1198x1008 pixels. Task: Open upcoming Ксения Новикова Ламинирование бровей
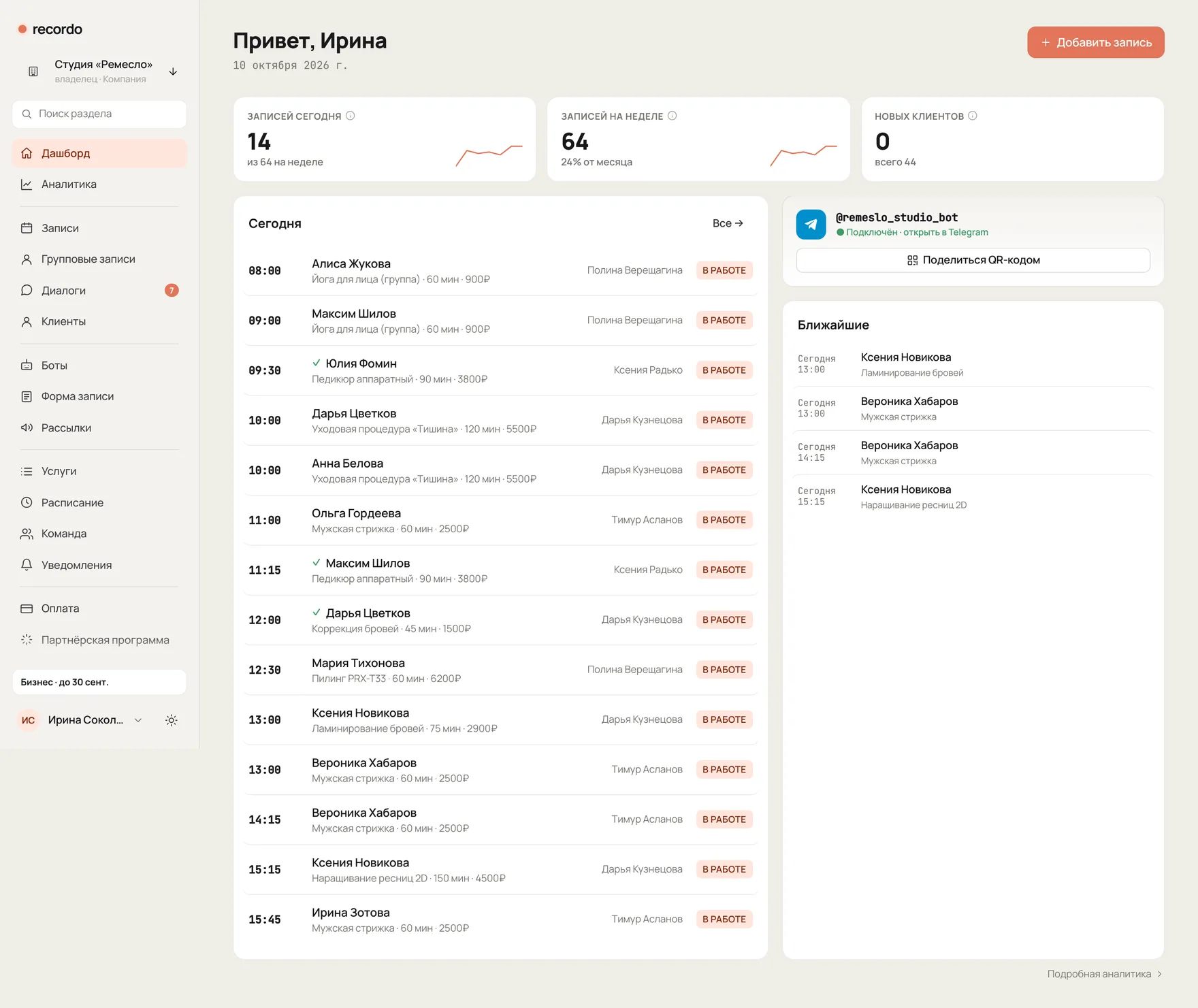pos(973,364)
